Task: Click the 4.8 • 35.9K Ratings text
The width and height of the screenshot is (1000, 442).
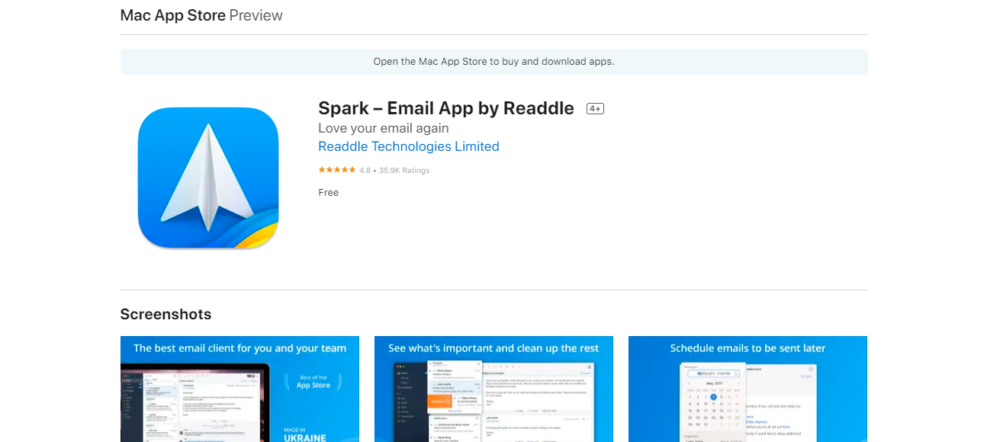Action: (394, 171)
